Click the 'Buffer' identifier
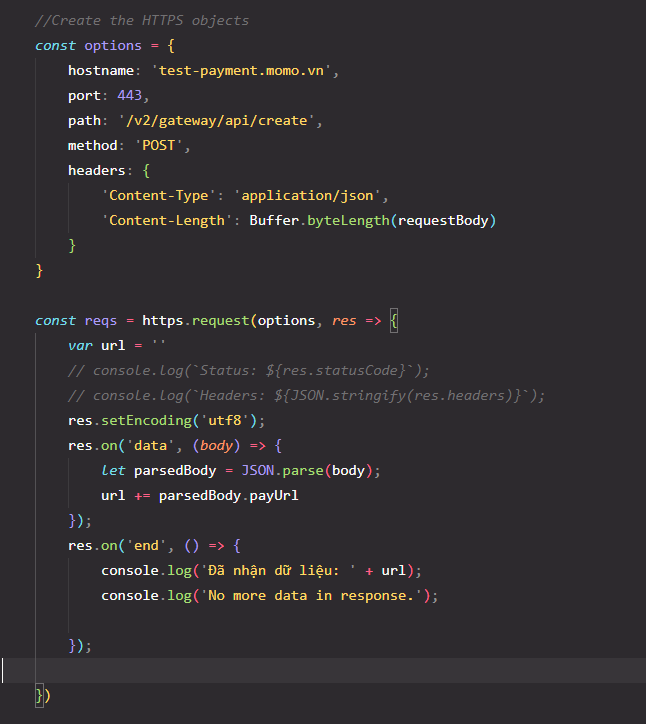646x724 pixels. [274, 220]
